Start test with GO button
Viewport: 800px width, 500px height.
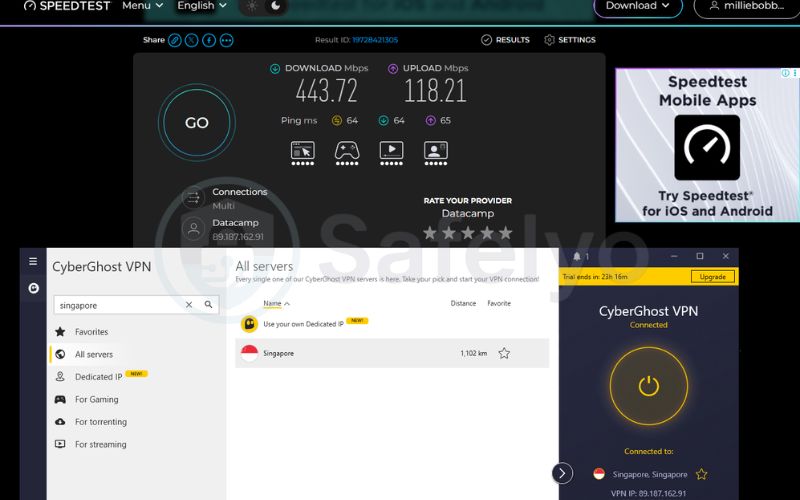click(197, 122)
